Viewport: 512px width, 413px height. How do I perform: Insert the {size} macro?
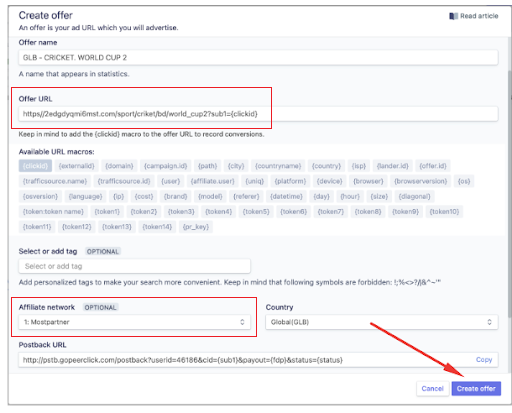click(x=379, y=197)
